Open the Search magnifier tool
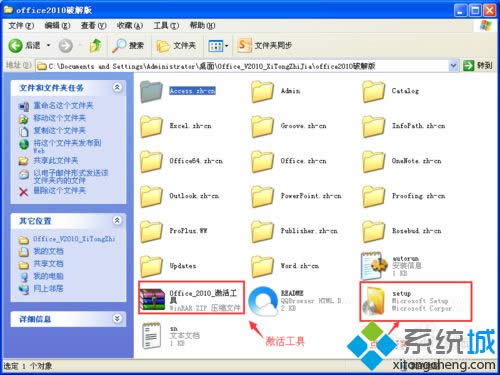 (x=128, y=45)
